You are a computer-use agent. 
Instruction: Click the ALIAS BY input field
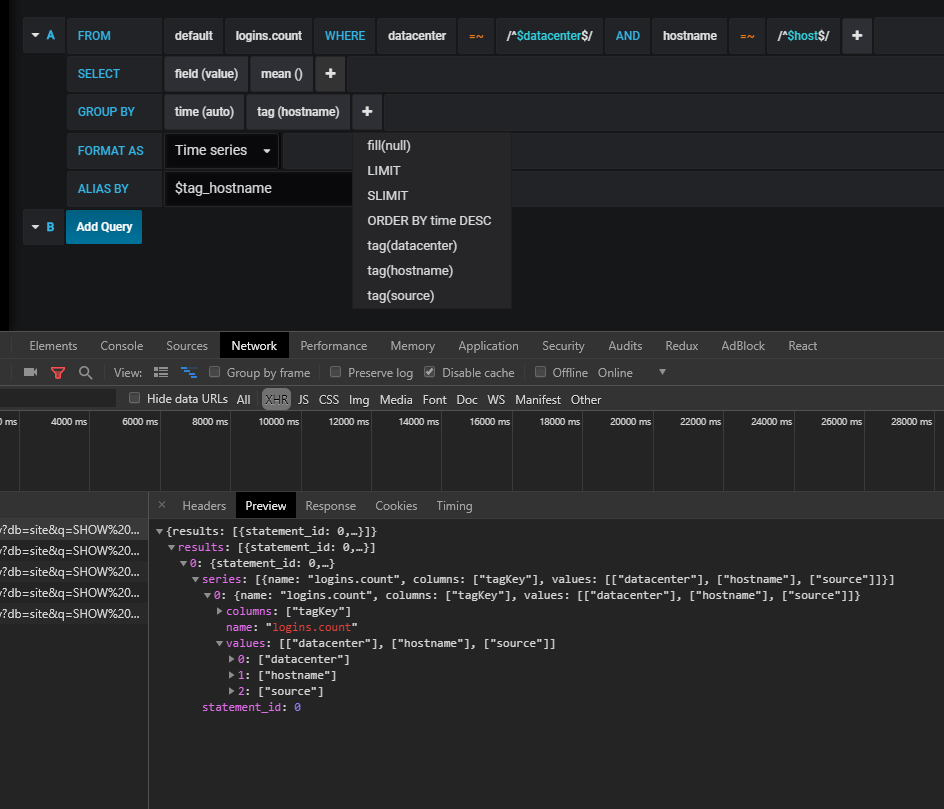pyautogui.click(x=258, y=188)
